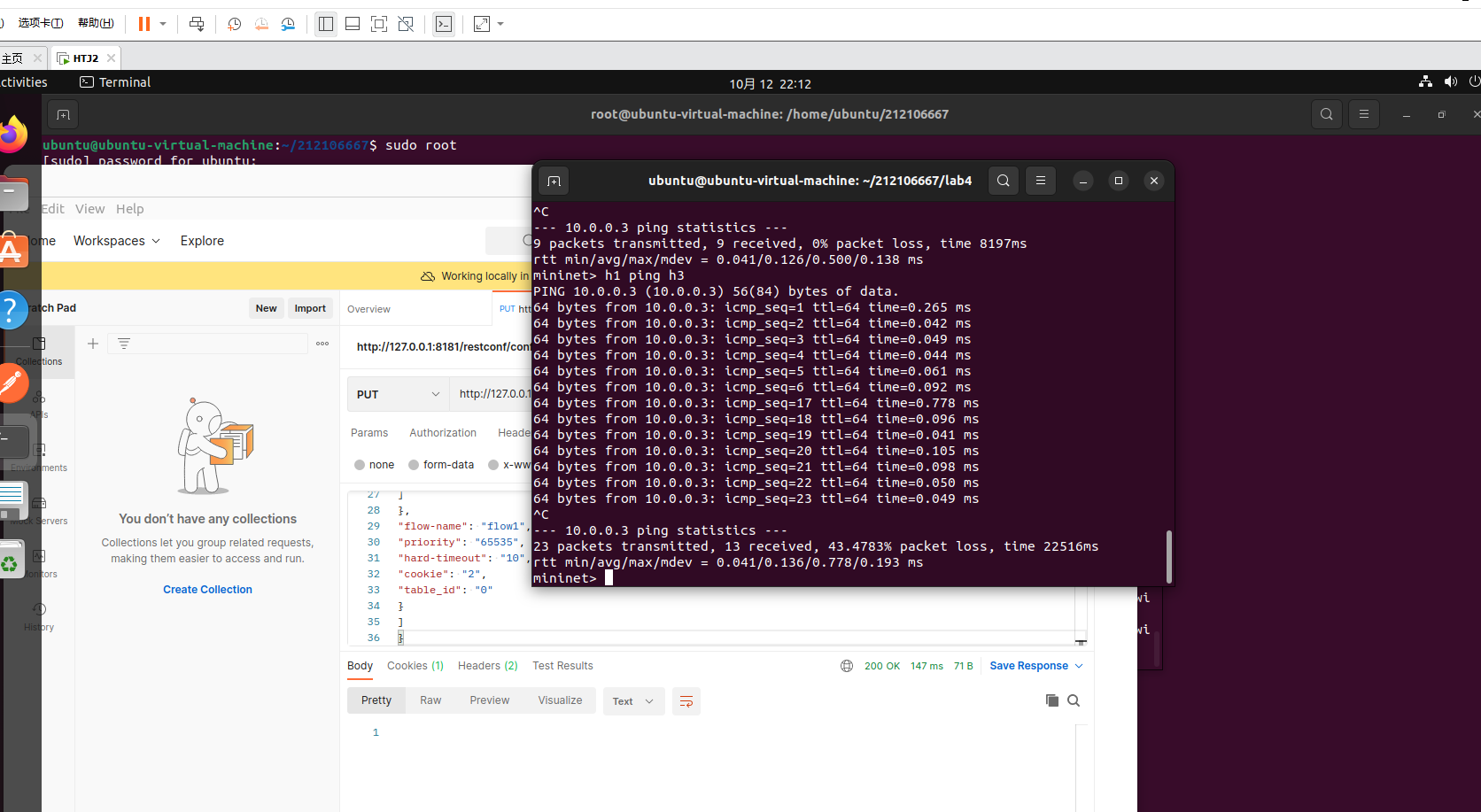Open a new tab in the root terminal window
This screenshot has width=1481, height=812.
pyautogui.click(x=63, y=114)
